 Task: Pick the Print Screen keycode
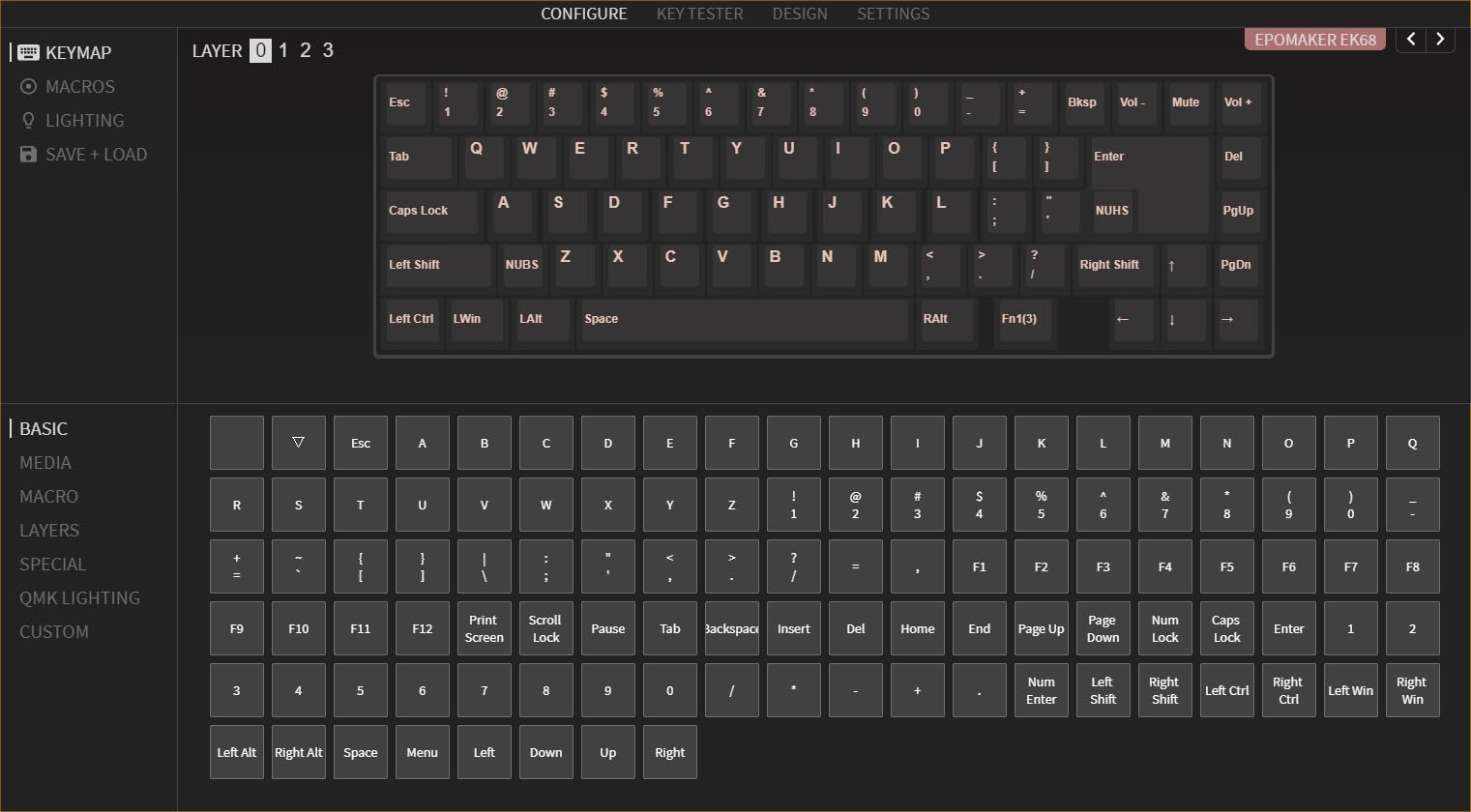pyautogui.click(x=484, y=628)
